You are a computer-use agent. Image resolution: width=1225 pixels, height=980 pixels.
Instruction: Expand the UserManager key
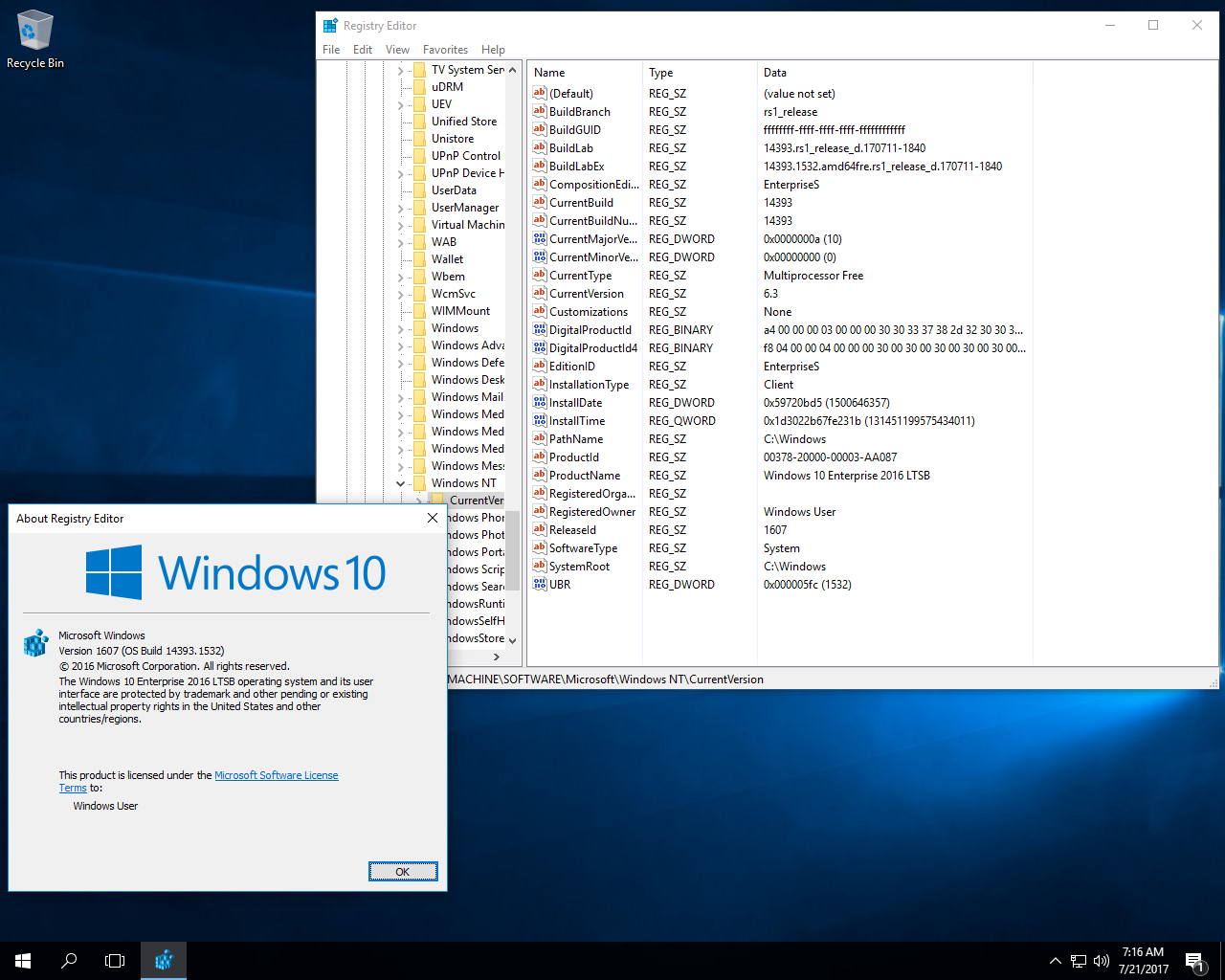(401, 208)
